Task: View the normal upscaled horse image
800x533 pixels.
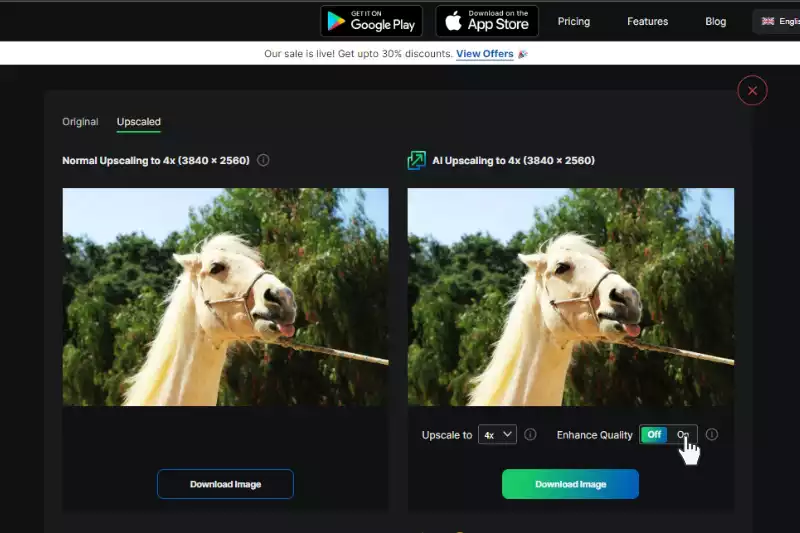Action: click(x=226, y=297)
